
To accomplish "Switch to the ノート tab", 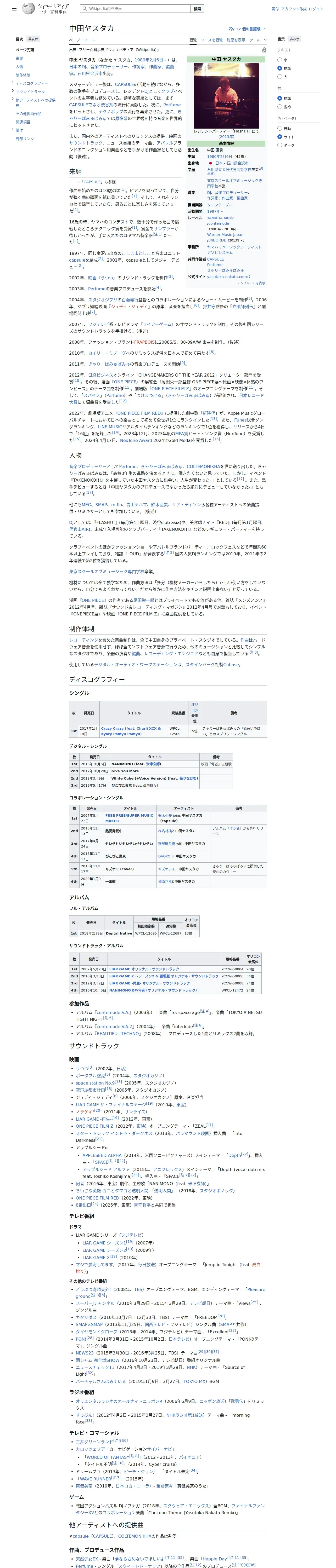I will tap(90, 40).
